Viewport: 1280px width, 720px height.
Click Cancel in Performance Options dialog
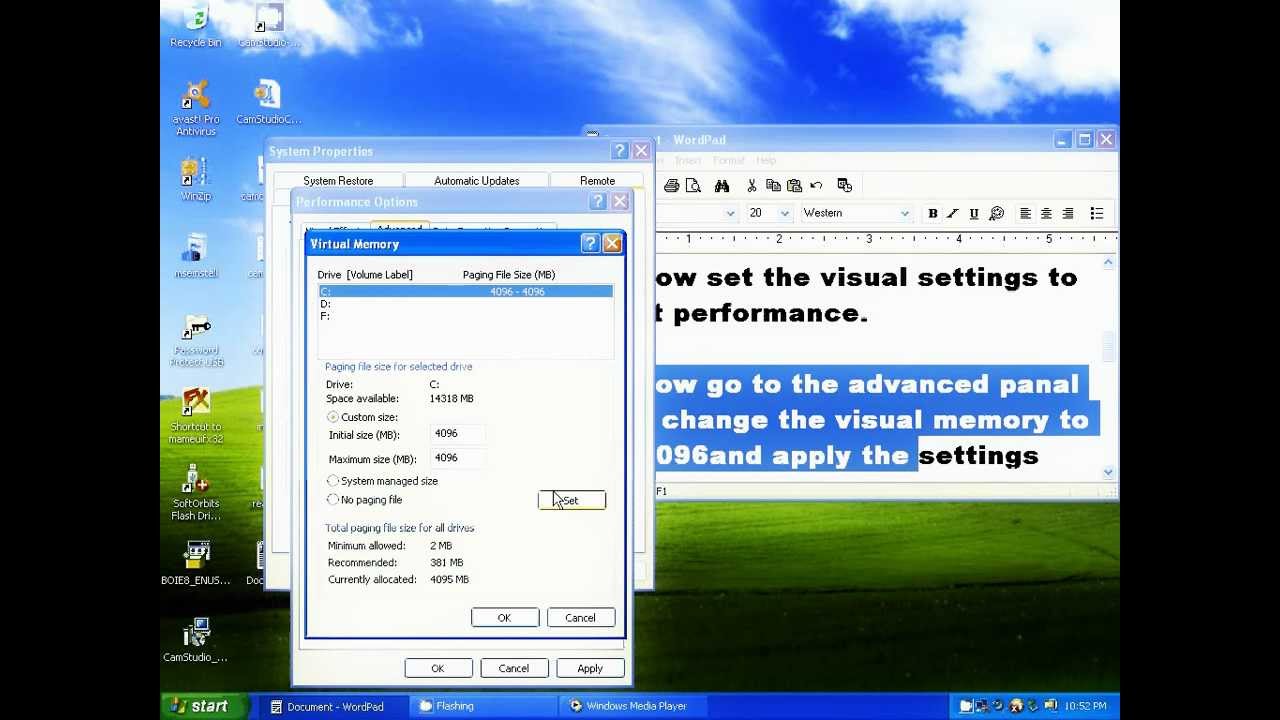point(514,669)
